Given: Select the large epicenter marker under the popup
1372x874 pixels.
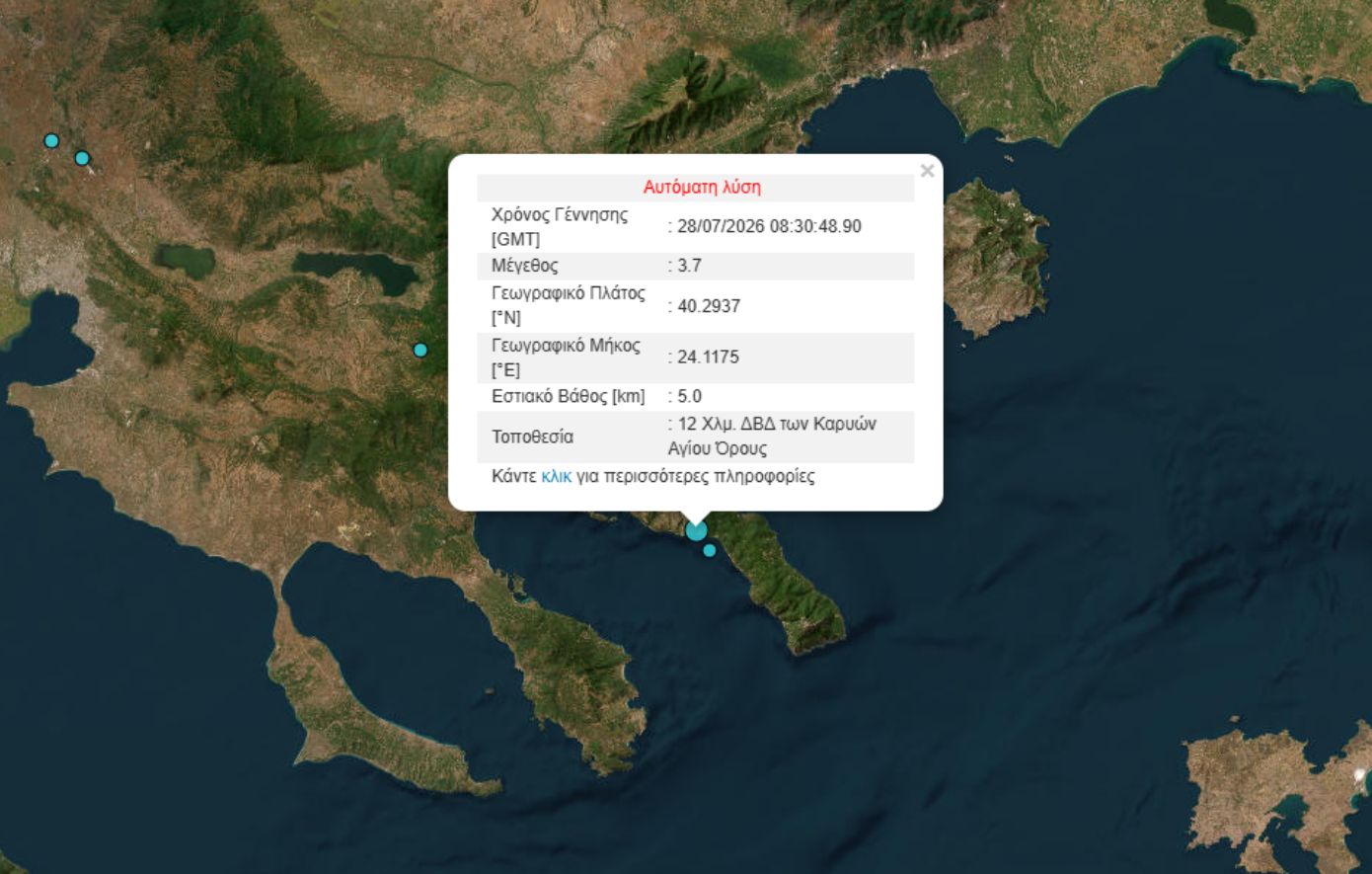Looking at the screenshot, I should coord(696,530).
